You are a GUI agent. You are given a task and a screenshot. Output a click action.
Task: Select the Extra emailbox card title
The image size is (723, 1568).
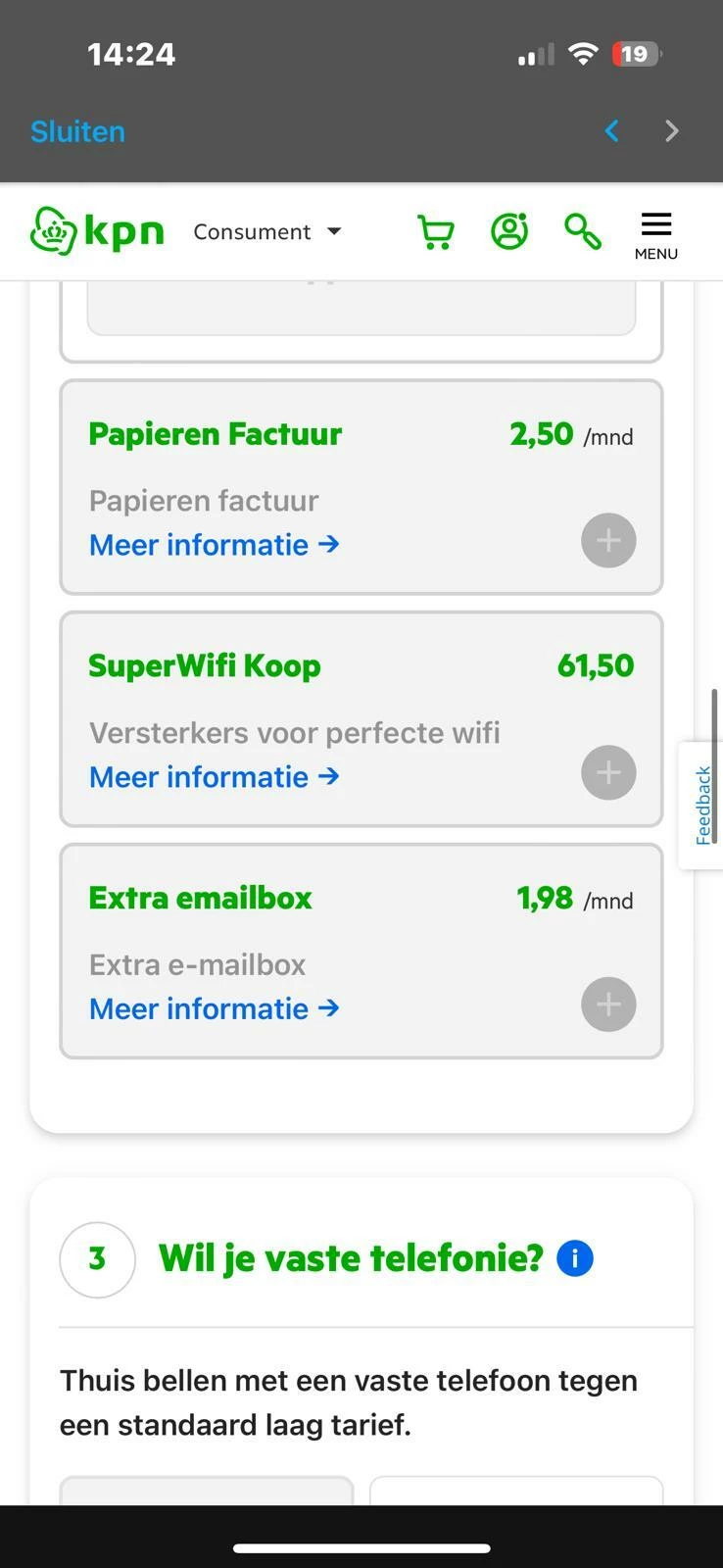coord(200,898)
